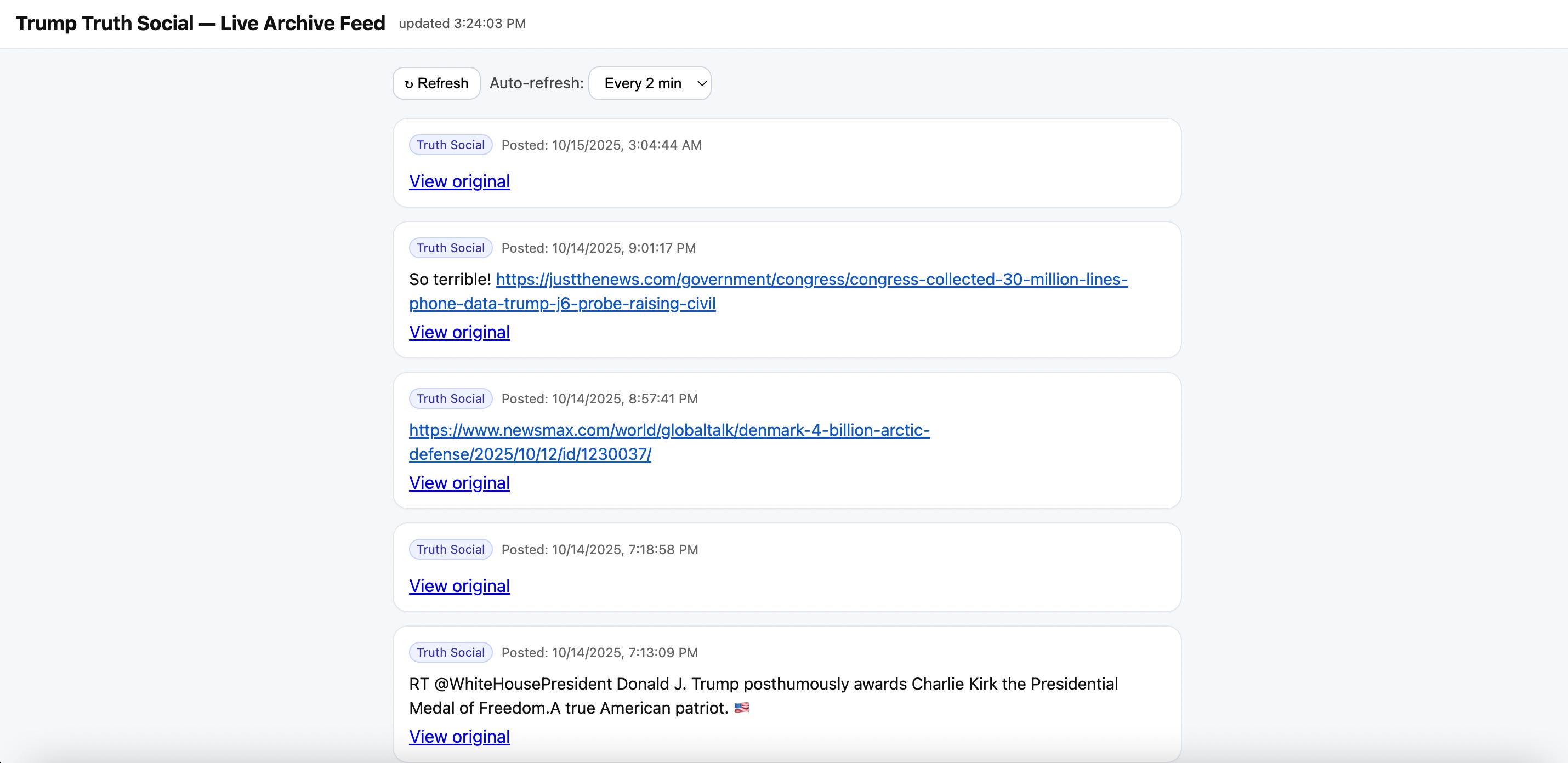
Task: Click the Truth Social badge on the 7:13:09 PM post
Action: 451,653
